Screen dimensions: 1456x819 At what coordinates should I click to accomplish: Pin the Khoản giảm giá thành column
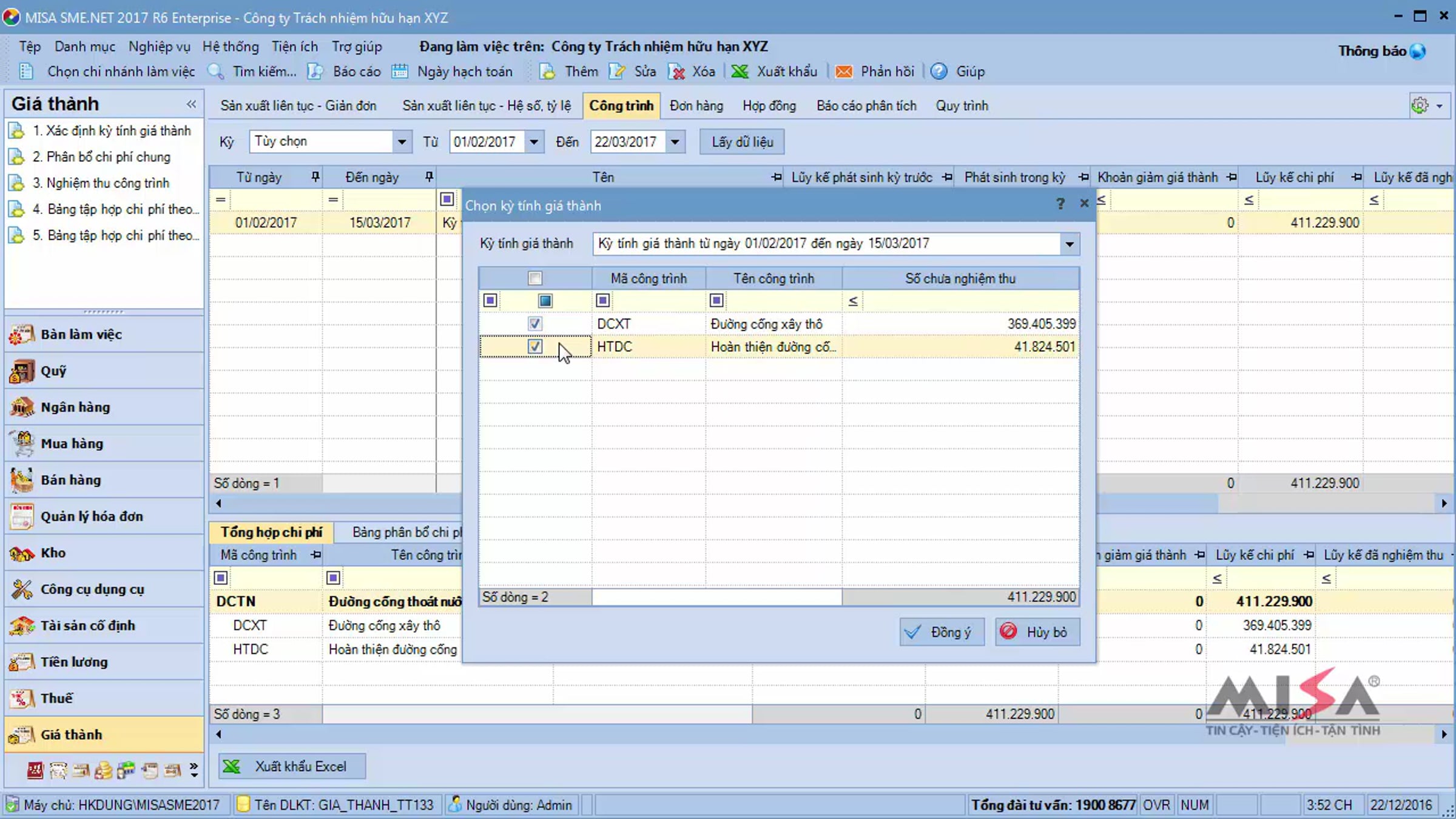coord(1231,177)
